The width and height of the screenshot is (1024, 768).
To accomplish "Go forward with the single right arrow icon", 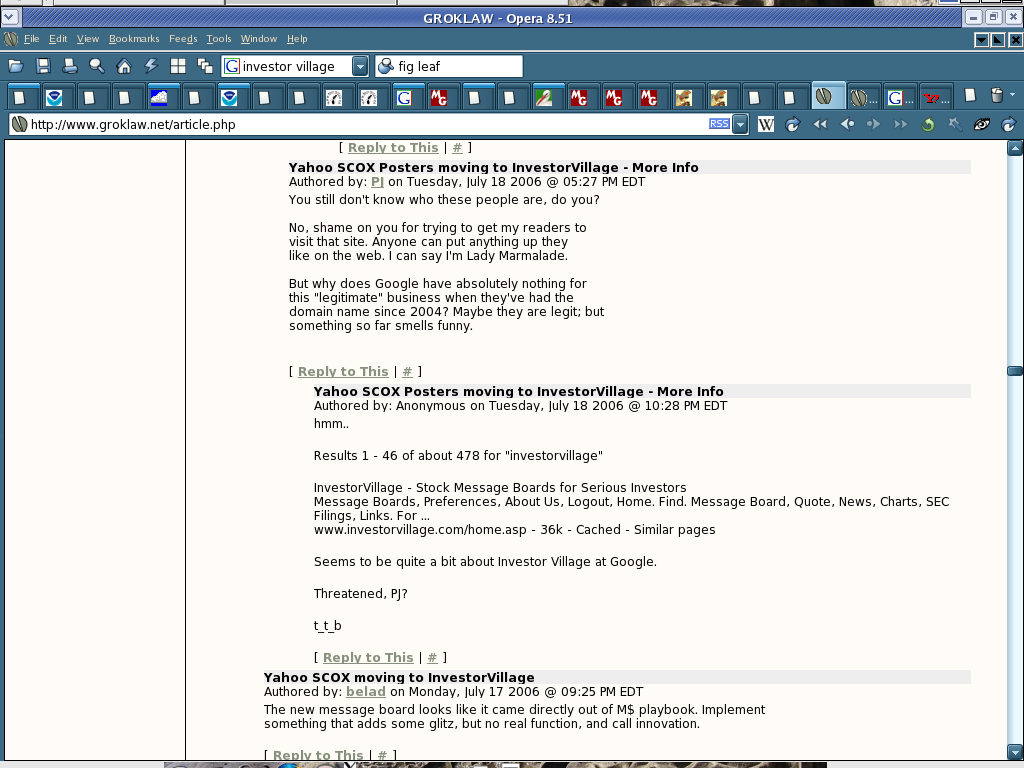I will click(x=874, y=124).
